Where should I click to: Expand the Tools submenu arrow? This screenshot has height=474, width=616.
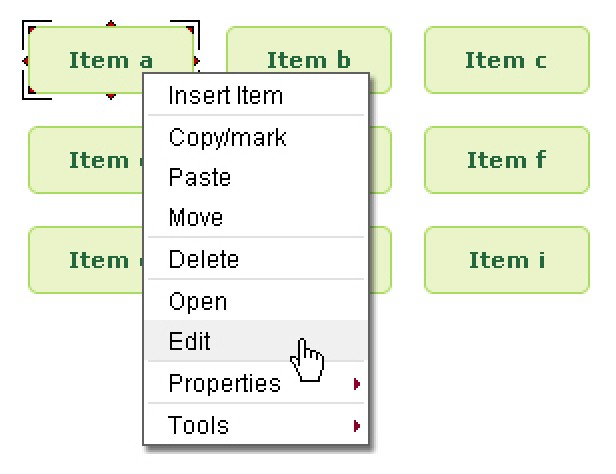pos(357,426)
